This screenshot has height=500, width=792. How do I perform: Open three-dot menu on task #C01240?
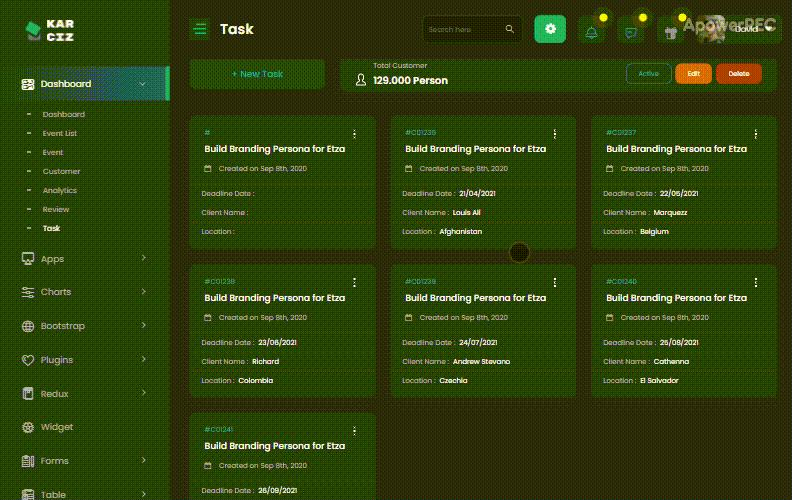tap(756, 283)
